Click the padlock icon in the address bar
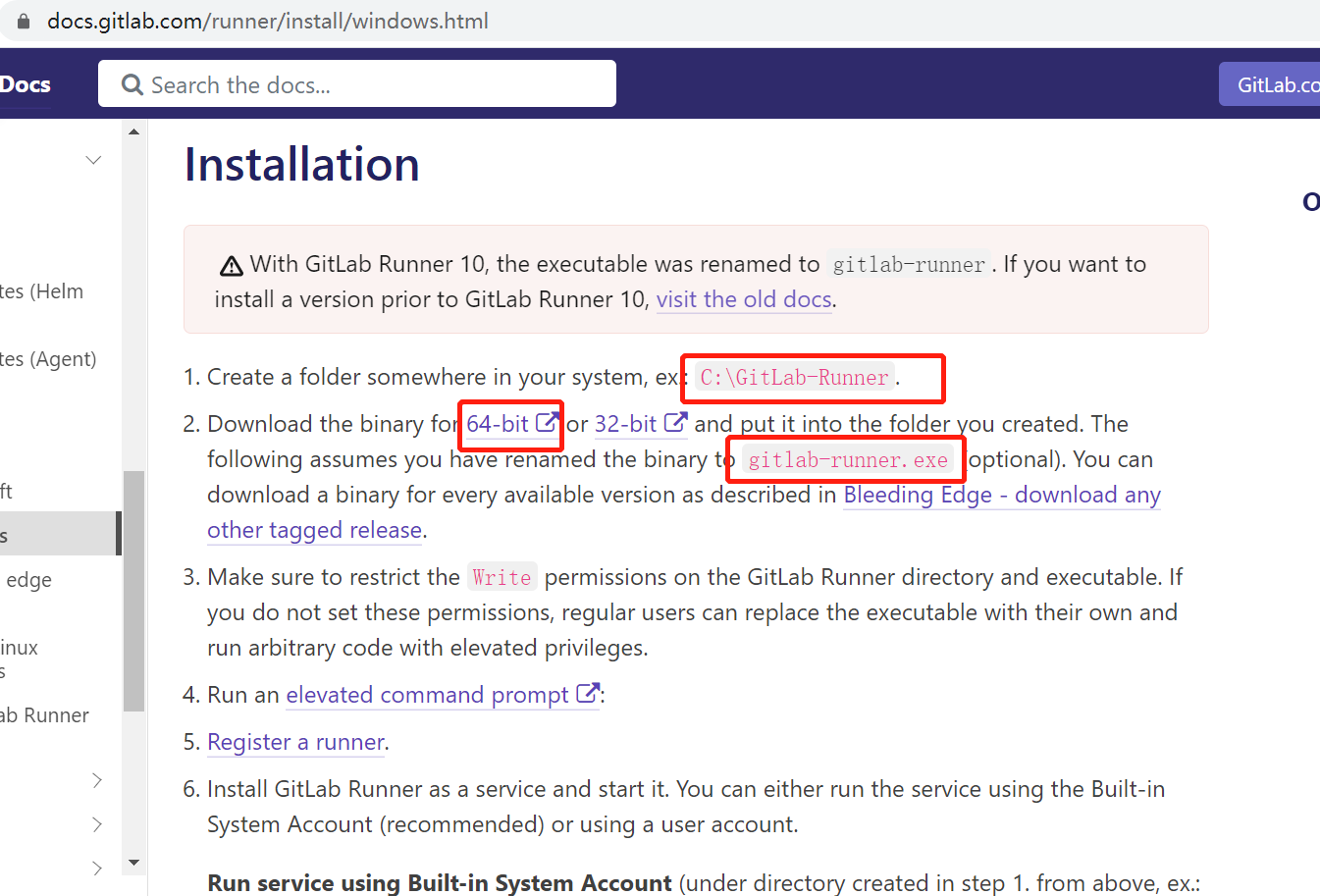The width and height of the screenshot is (1320, 896). coord(22,20)
